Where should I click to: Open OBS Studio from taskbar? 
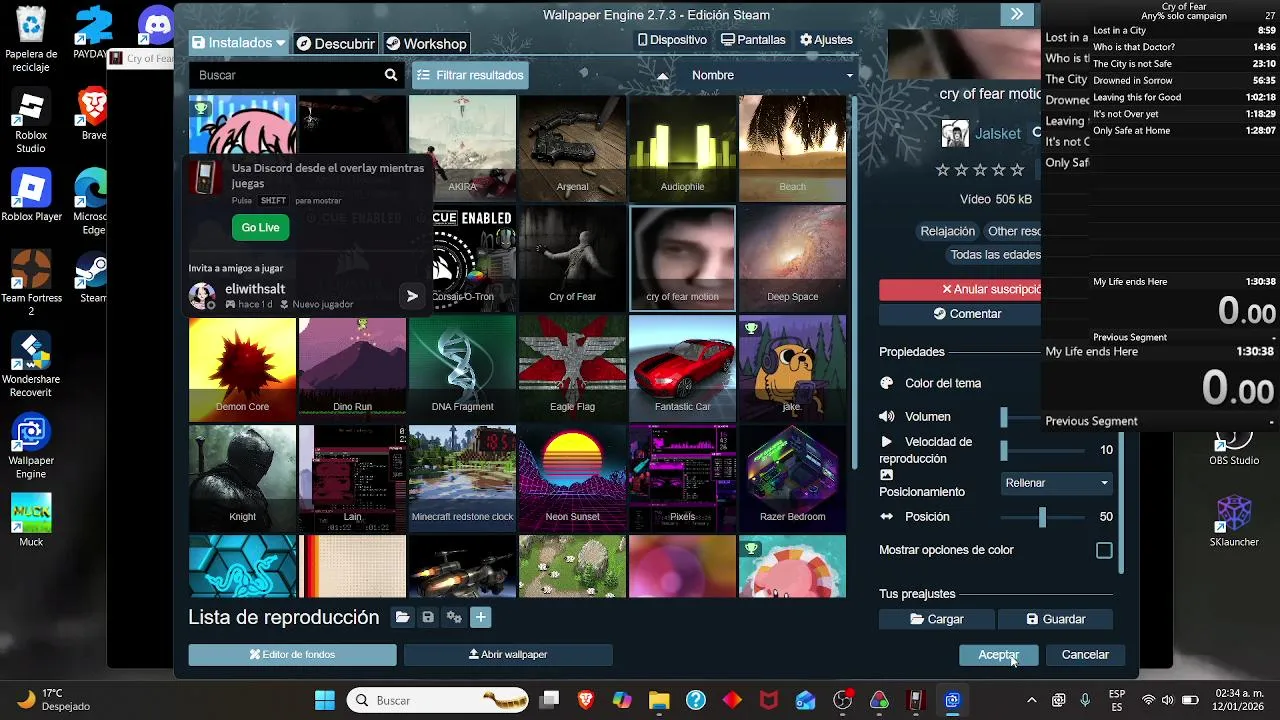tap(842, 700)
